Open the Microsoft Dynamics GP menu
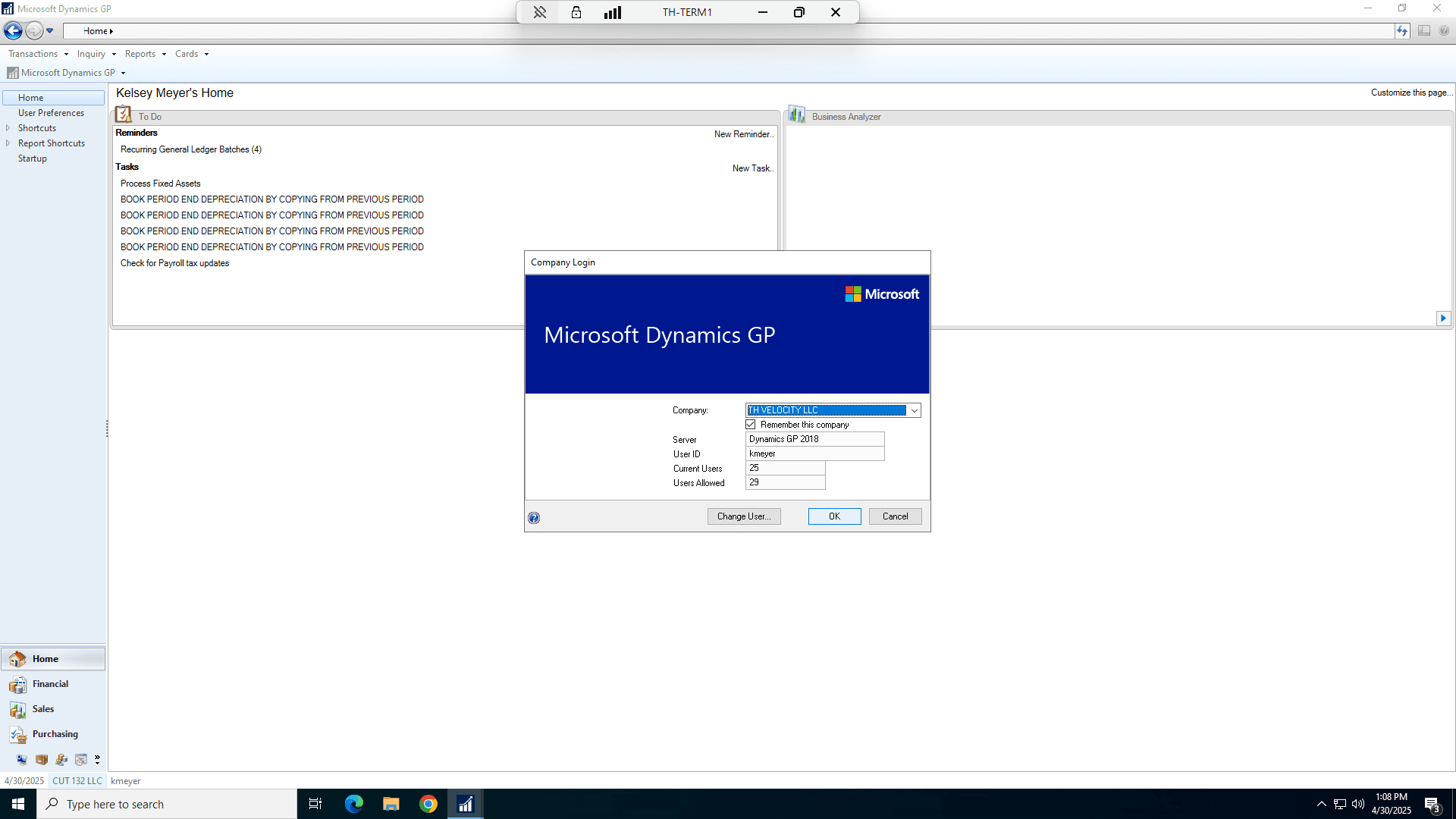1456x819 pixels. pos(67,73)
